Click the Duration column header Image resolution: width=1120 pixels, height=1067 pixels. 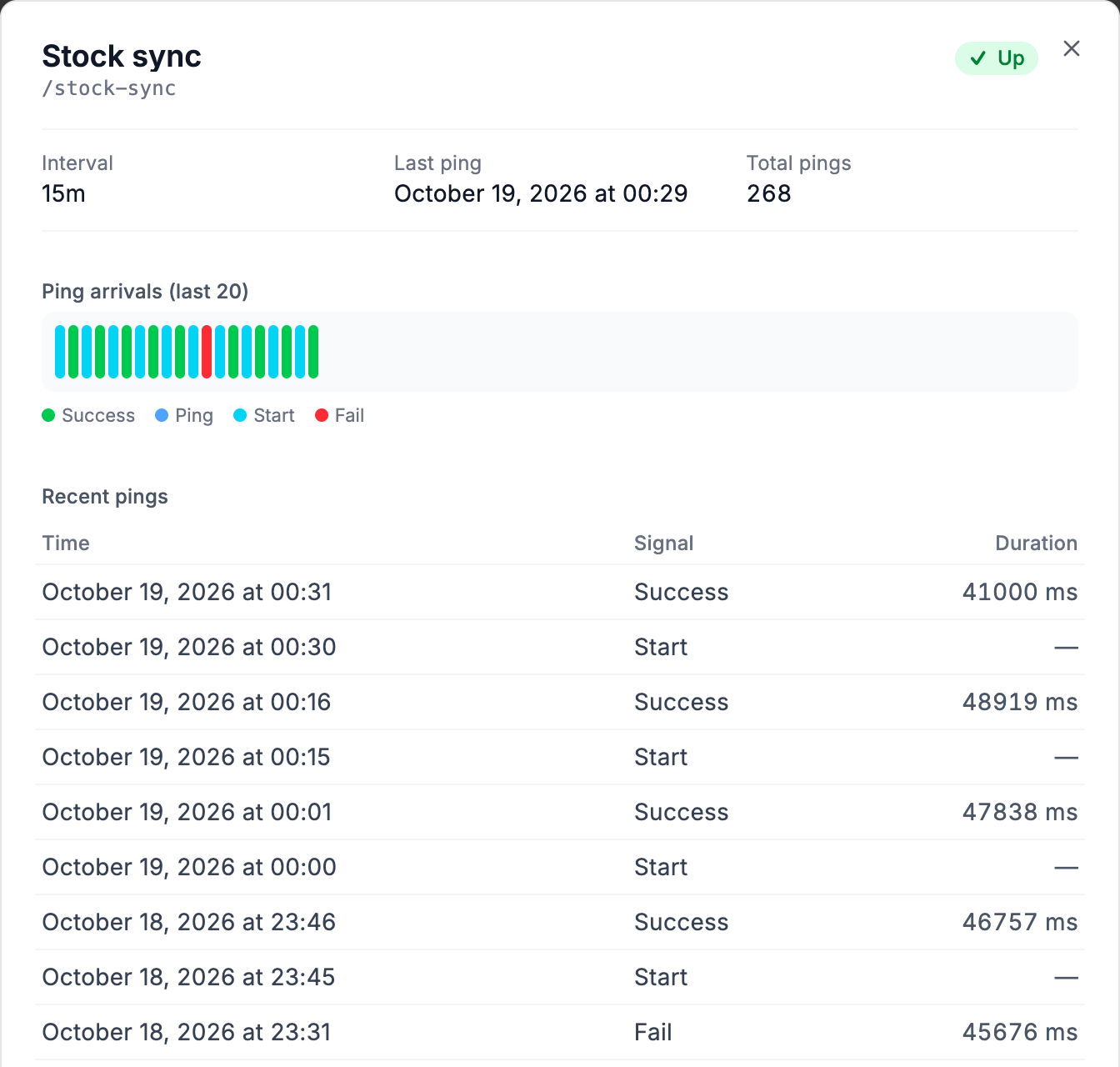[1036, 544]
